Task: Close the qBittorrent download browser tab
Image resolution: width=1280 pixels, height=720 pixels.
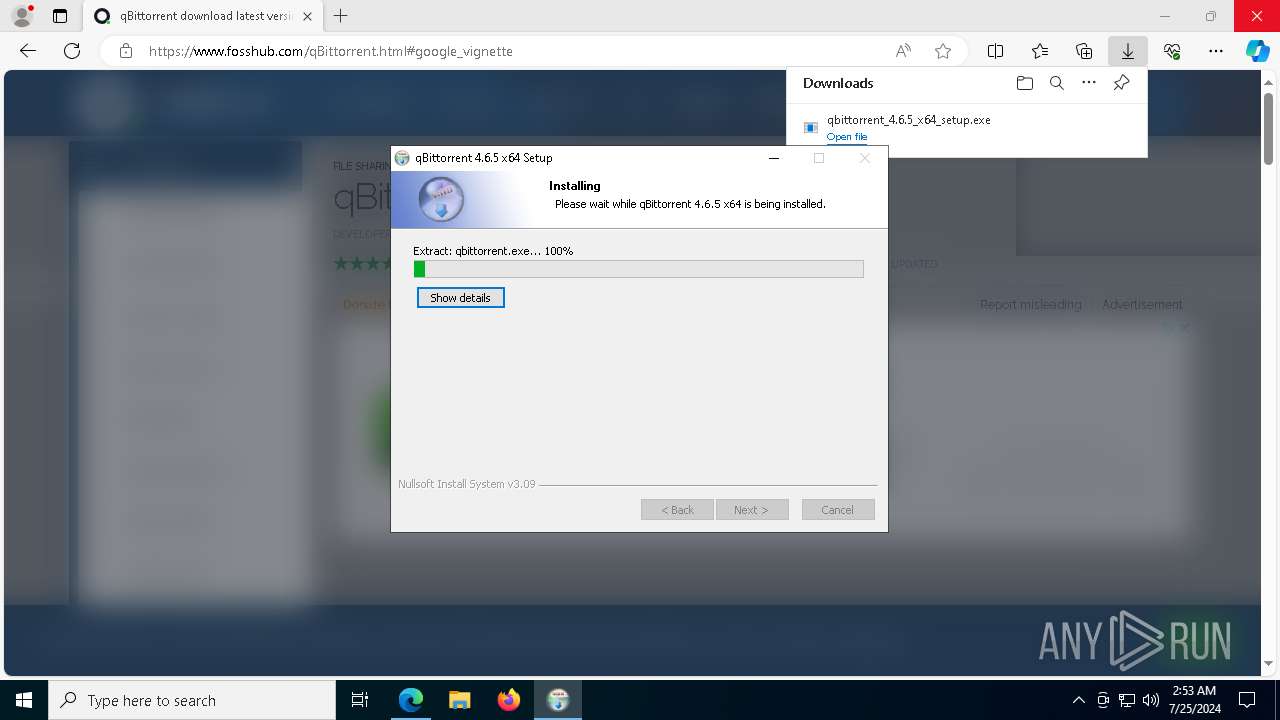Action: (307, 16)
